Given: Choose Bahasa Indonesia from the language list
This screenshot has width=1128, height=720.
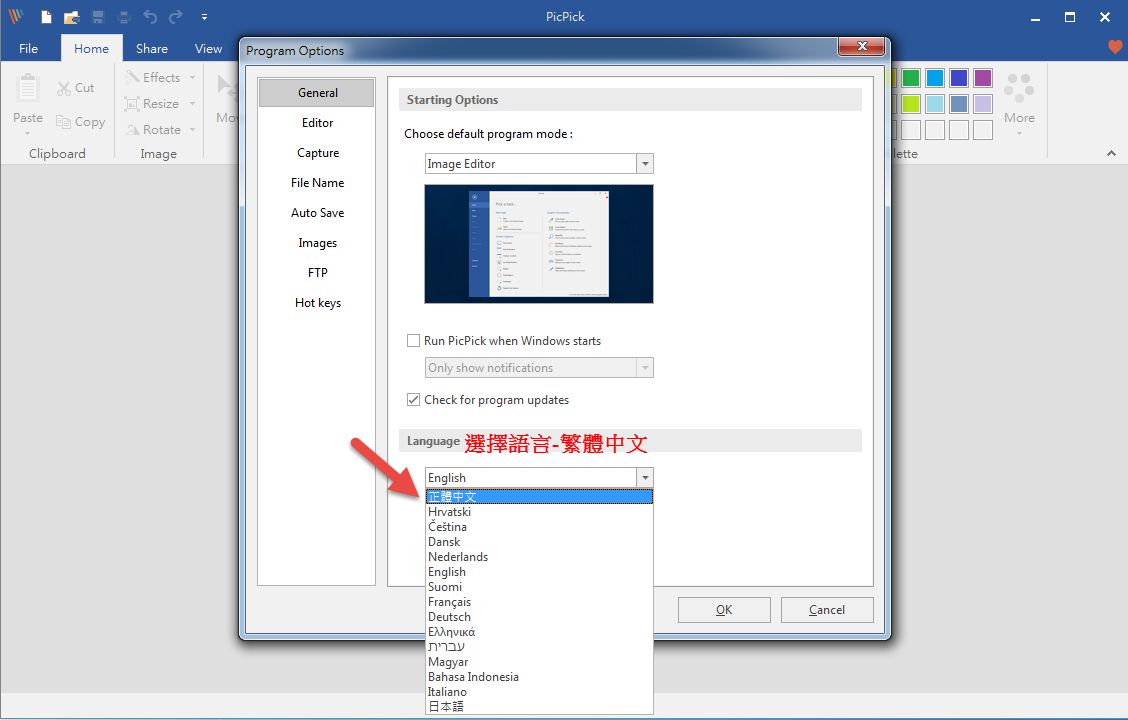Looking at the screenshot, I should [540, 678].
